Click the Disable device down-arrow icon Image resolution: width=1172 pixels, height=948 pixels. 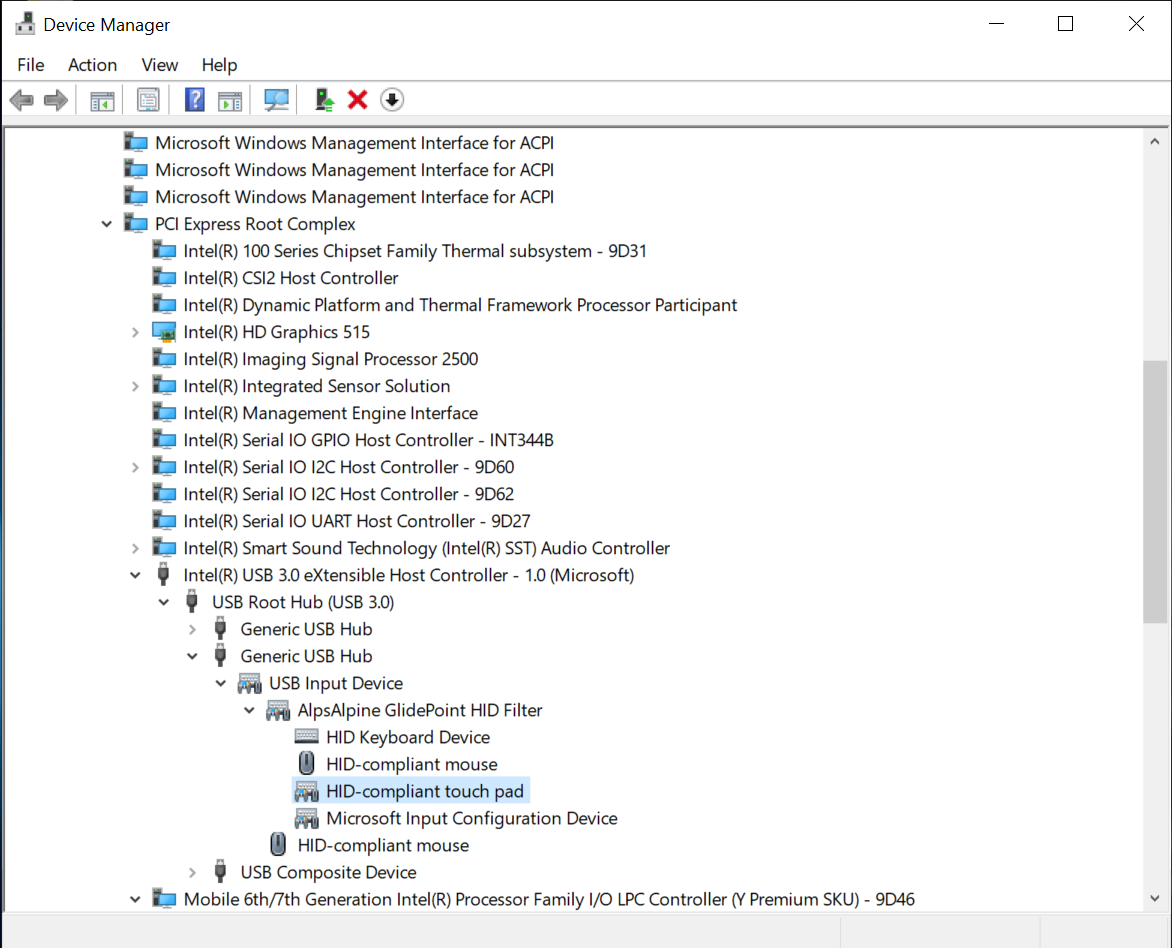click(x=392, y=100)
